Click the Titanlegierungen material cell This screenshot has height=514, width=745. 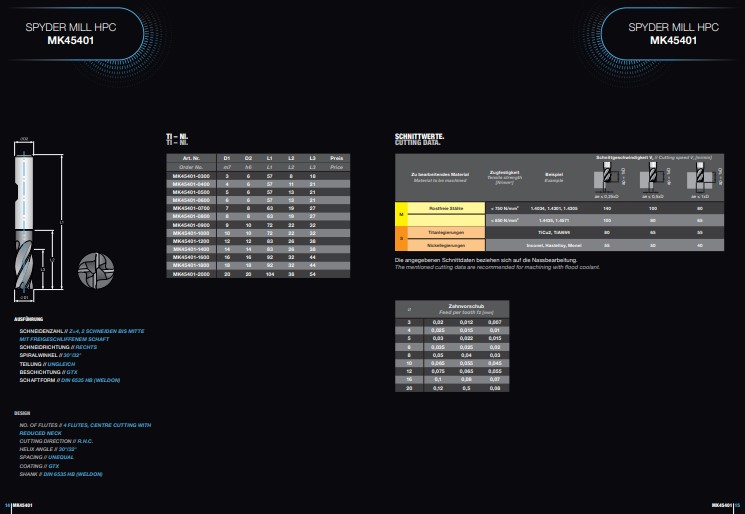(446, 233)
